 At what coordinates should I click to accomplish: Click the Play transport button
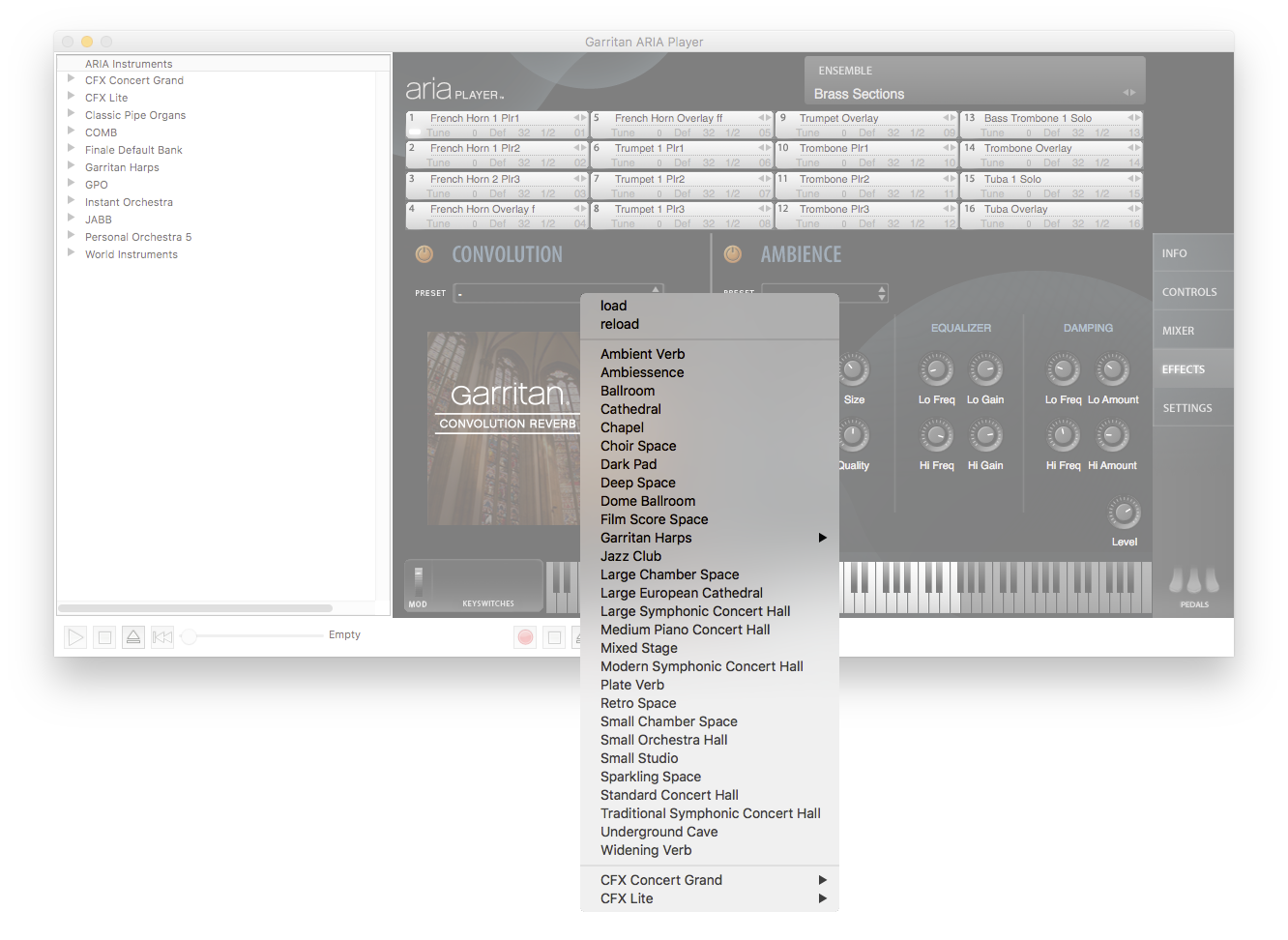75,636
